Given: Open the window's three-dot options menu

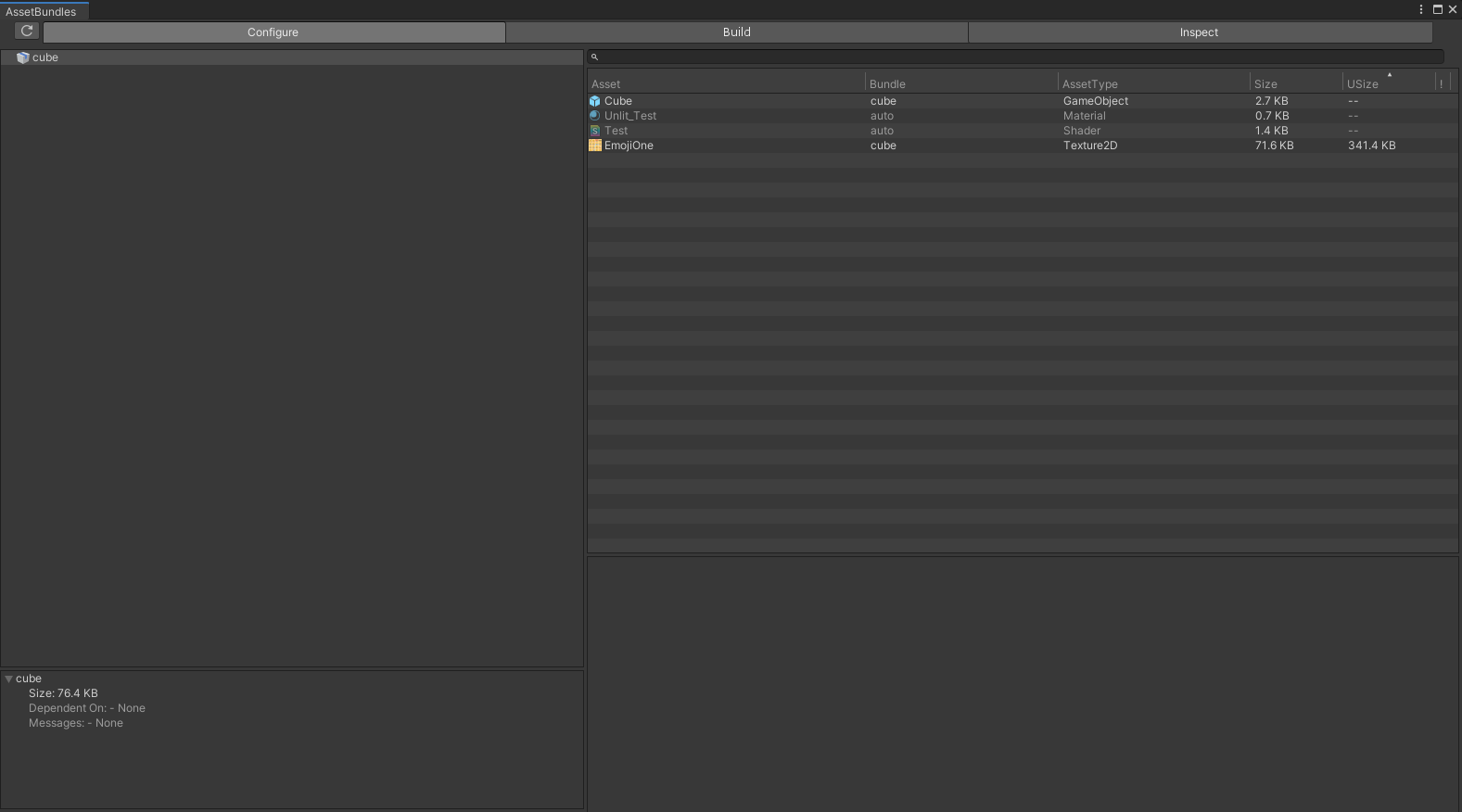Looking at the screenshot, I should 1420,9.
